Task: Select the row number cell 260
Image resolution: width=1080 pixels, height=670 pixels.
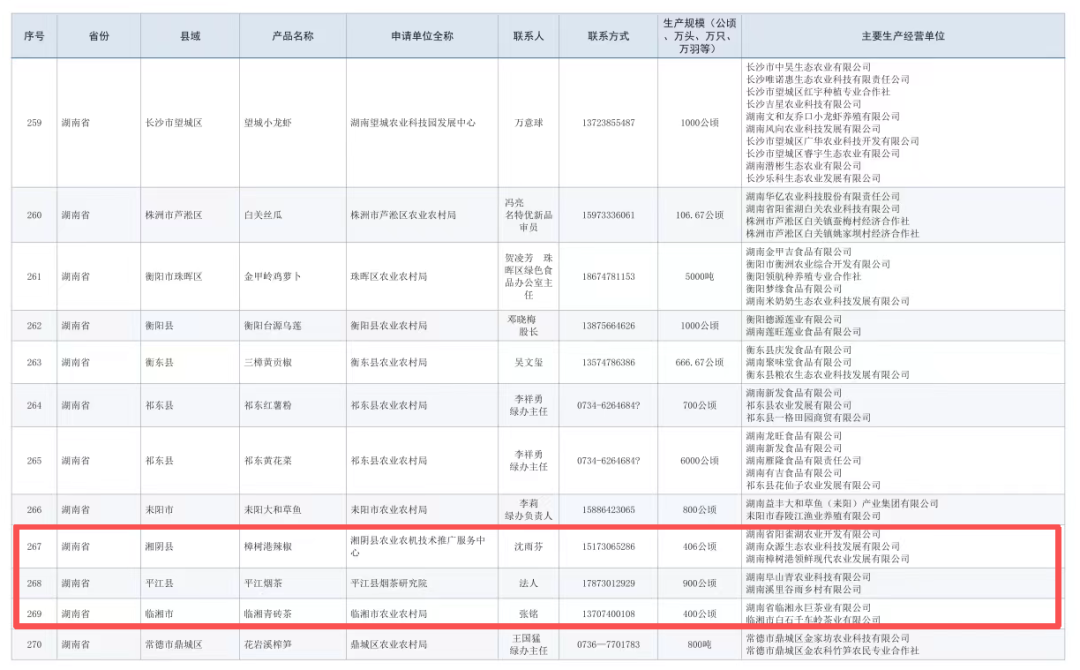Action: coord(34,215)
